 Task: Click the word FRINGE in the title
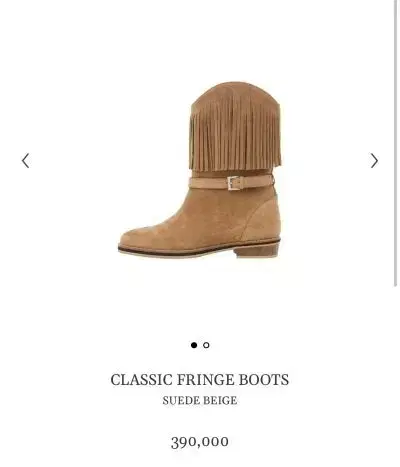click(205, 380)
